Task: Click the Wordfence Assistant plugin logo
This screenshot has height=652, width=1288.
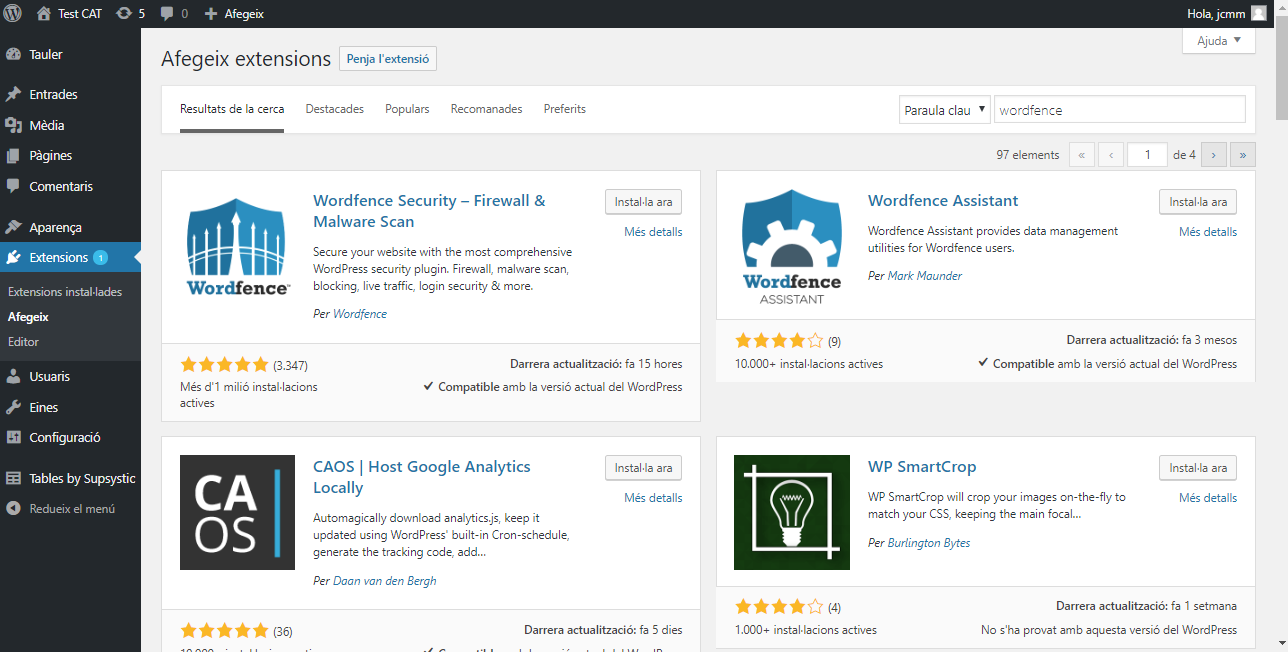Action: 792,247
